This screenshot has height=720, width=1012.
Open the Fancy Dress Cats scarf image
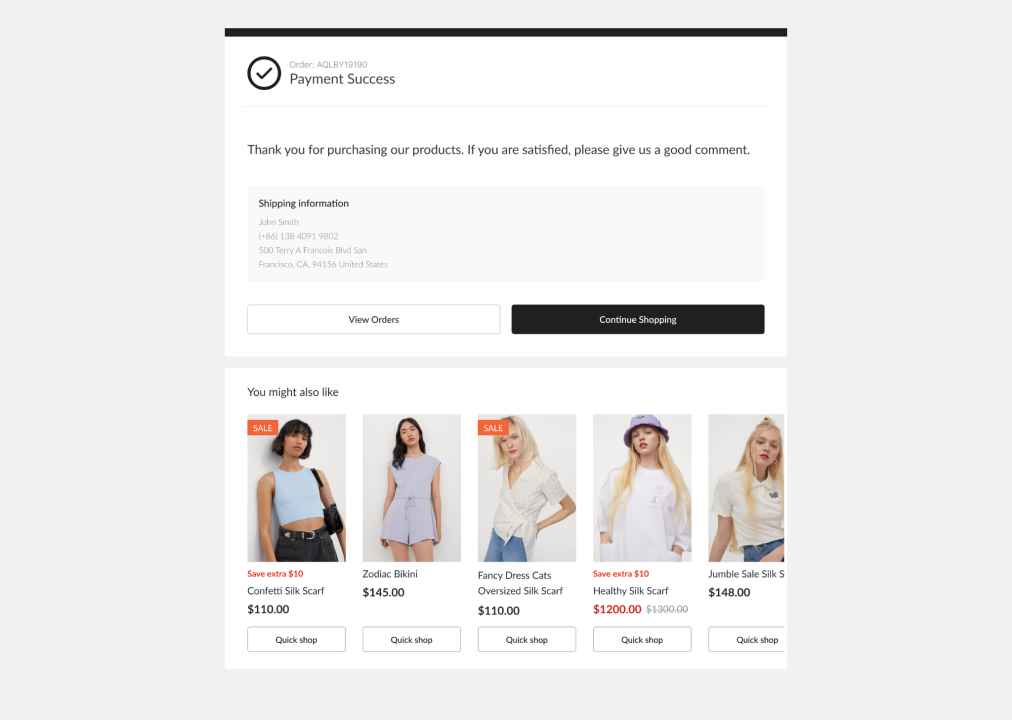tap(527, 488)
